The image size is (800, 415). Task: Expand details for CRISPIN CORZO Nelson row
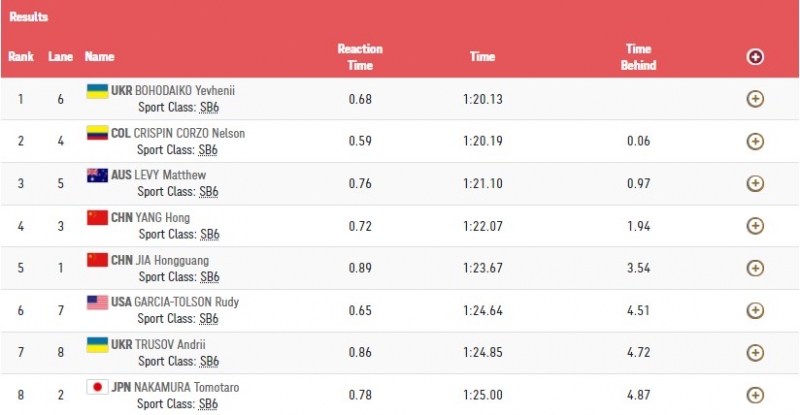[x=755, y=141]
